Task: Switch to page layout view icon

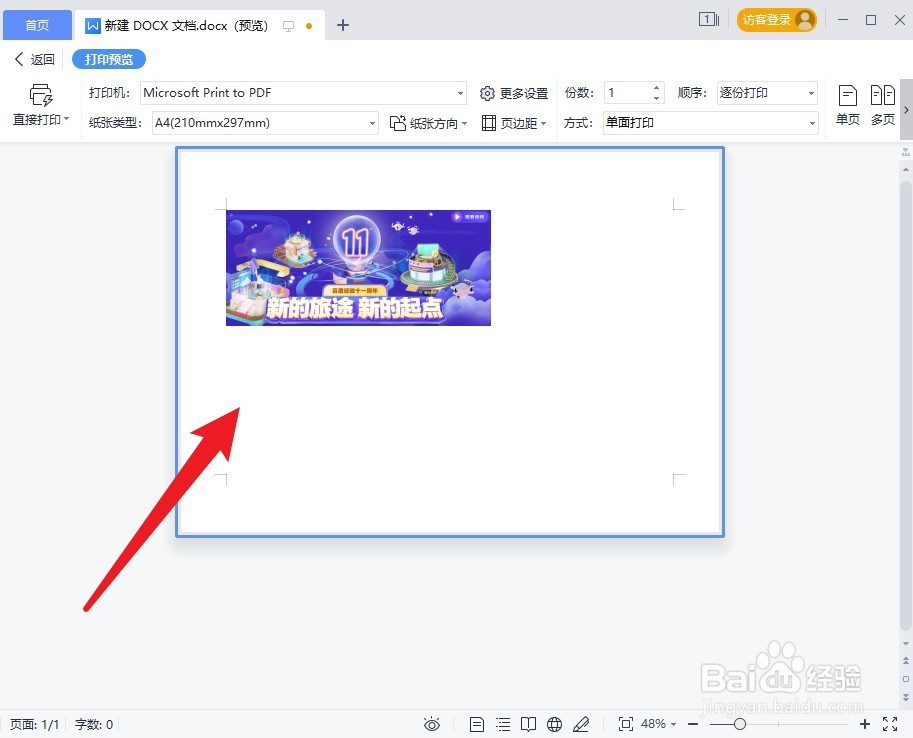Action: click(x=476, y=724)
